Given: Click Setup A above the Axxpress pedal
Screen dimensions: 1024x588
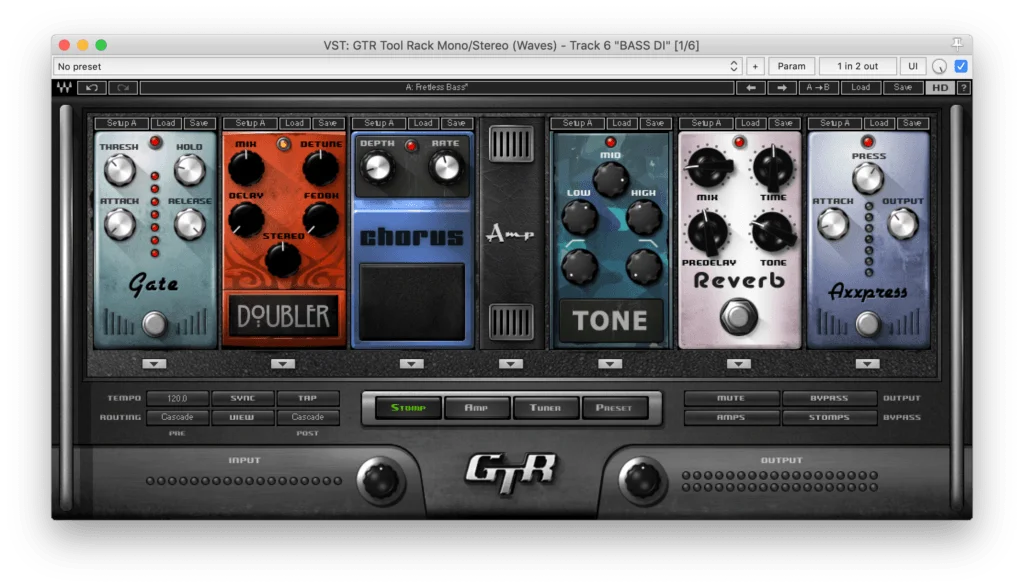Looking at the screenshot, I should [835, 123].
